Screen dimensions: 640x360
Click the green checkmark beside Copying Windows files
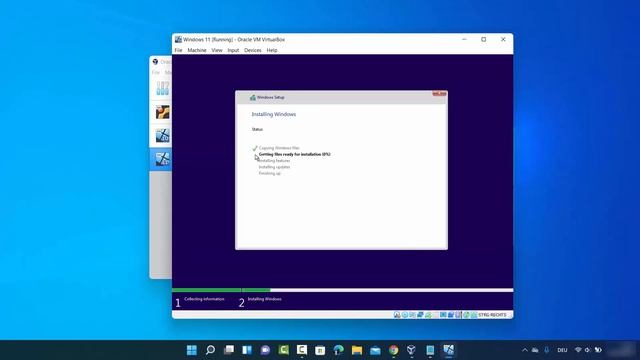pyautogui.click(x=255, y=148)
